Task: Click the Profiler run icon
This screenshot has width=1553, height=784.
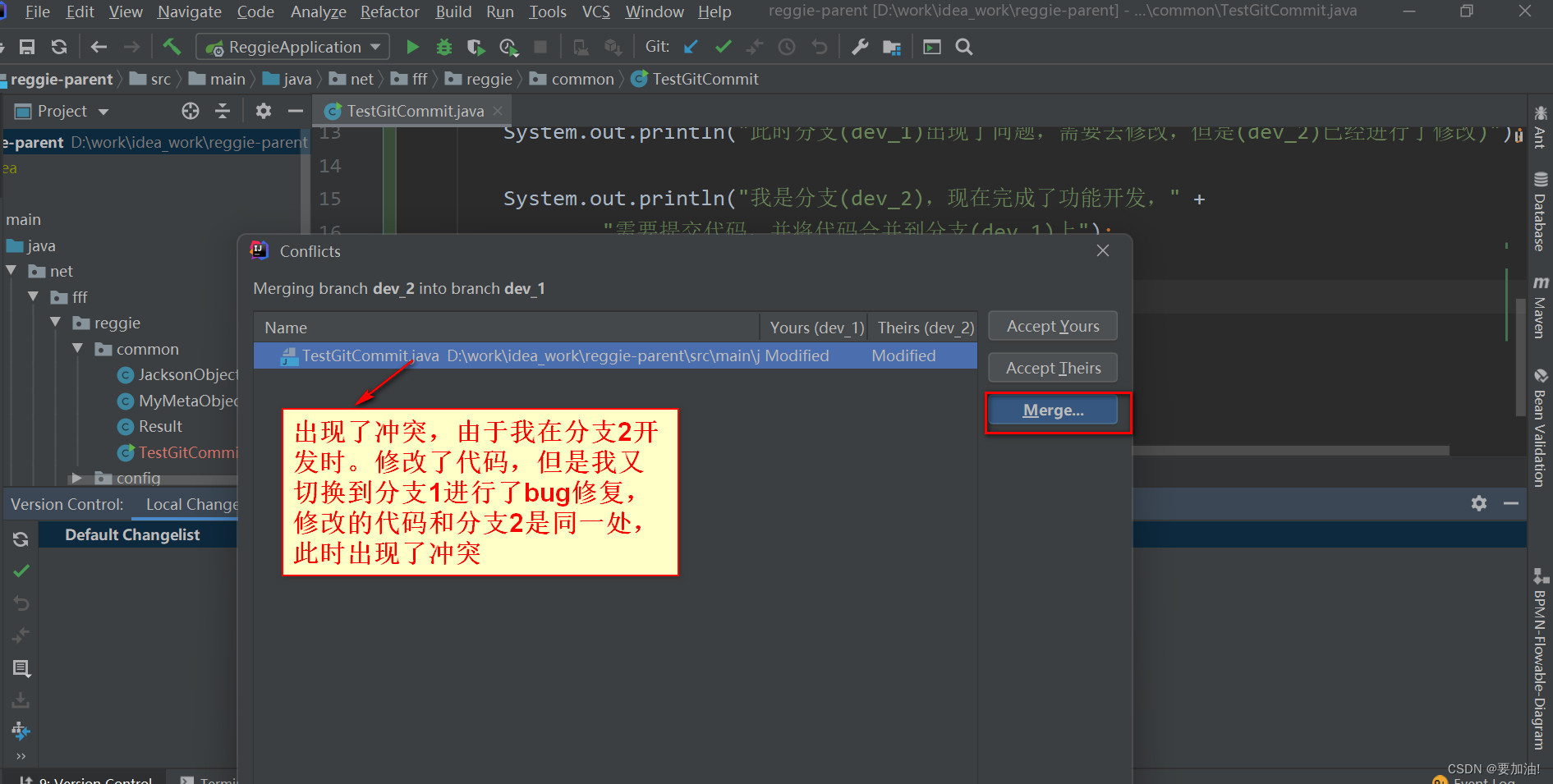Action: [x=509, y=47]
